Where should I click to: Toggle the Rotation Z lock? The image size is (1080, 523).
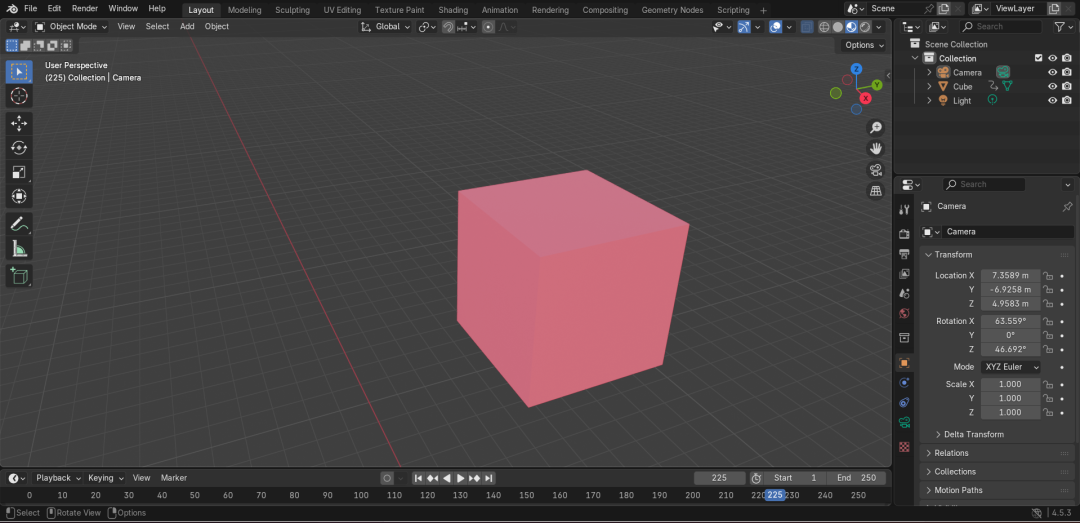tap(1048, 349)
